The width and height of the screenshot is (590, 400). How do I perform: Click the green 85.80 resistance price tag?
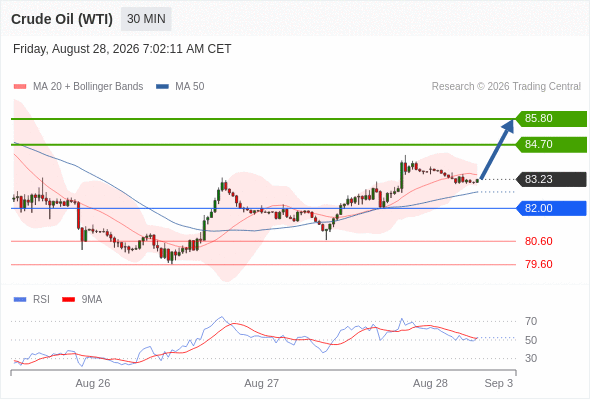551,119
